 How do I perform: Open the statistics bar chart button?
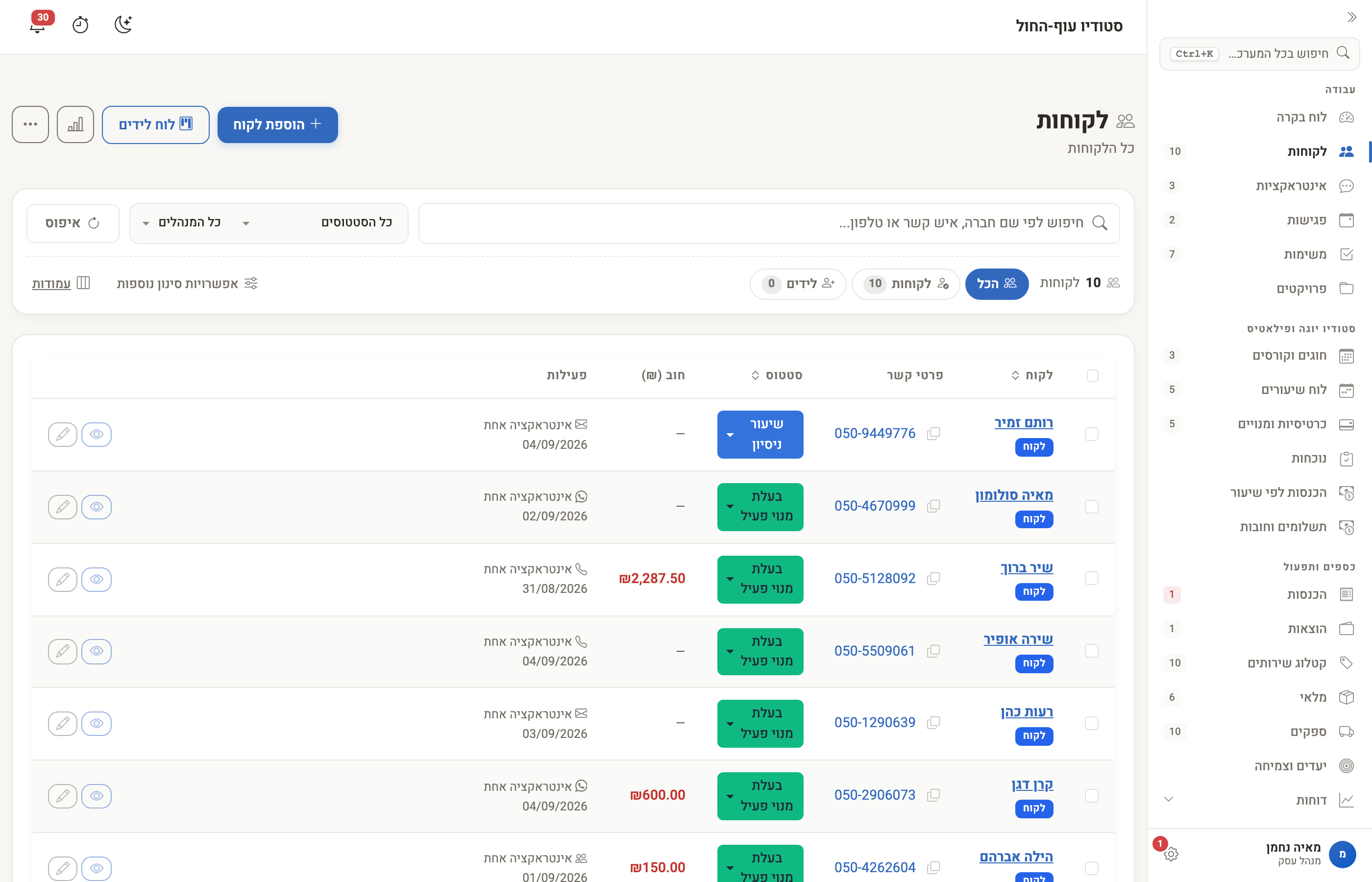[75, 124]
